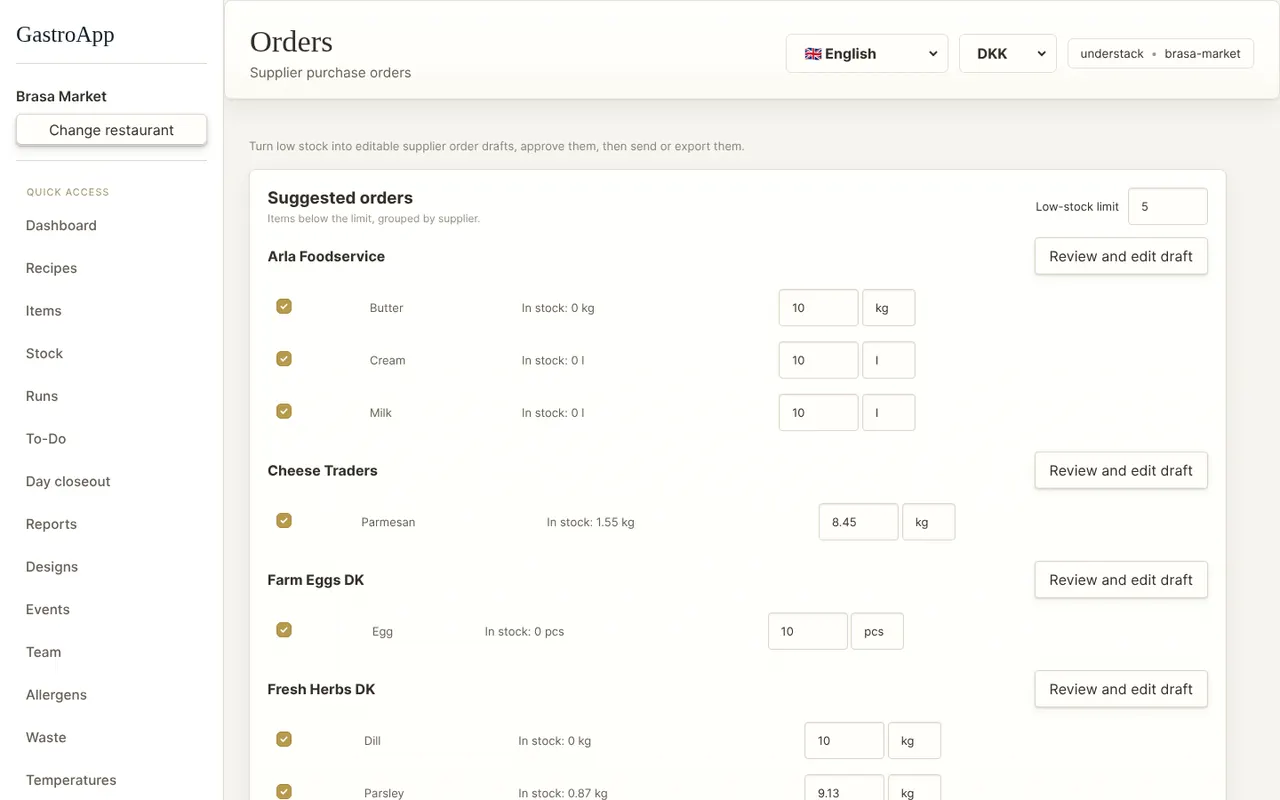Click the 'In stock: 1.55 kg' text
1280x800 pixels.
[590, 522]
